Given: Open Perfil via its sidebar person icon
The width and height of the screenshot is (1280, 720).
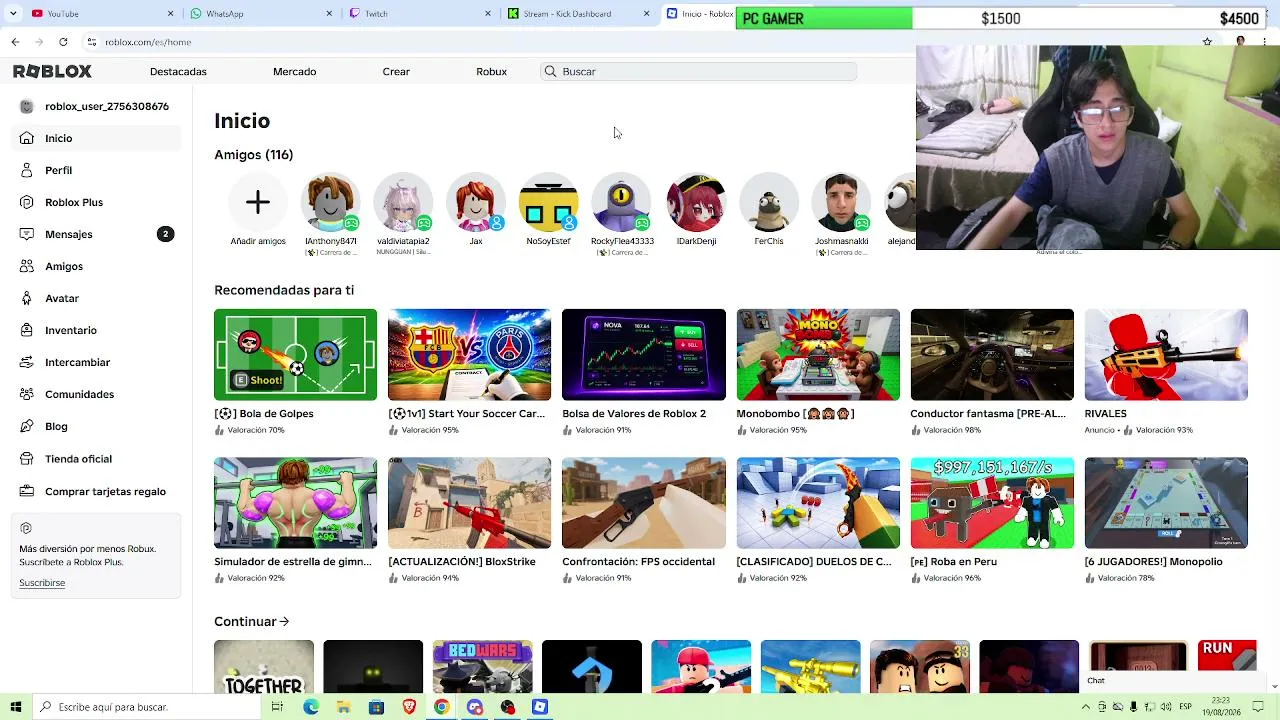Looking at the screenshot, I should point(26,170).
